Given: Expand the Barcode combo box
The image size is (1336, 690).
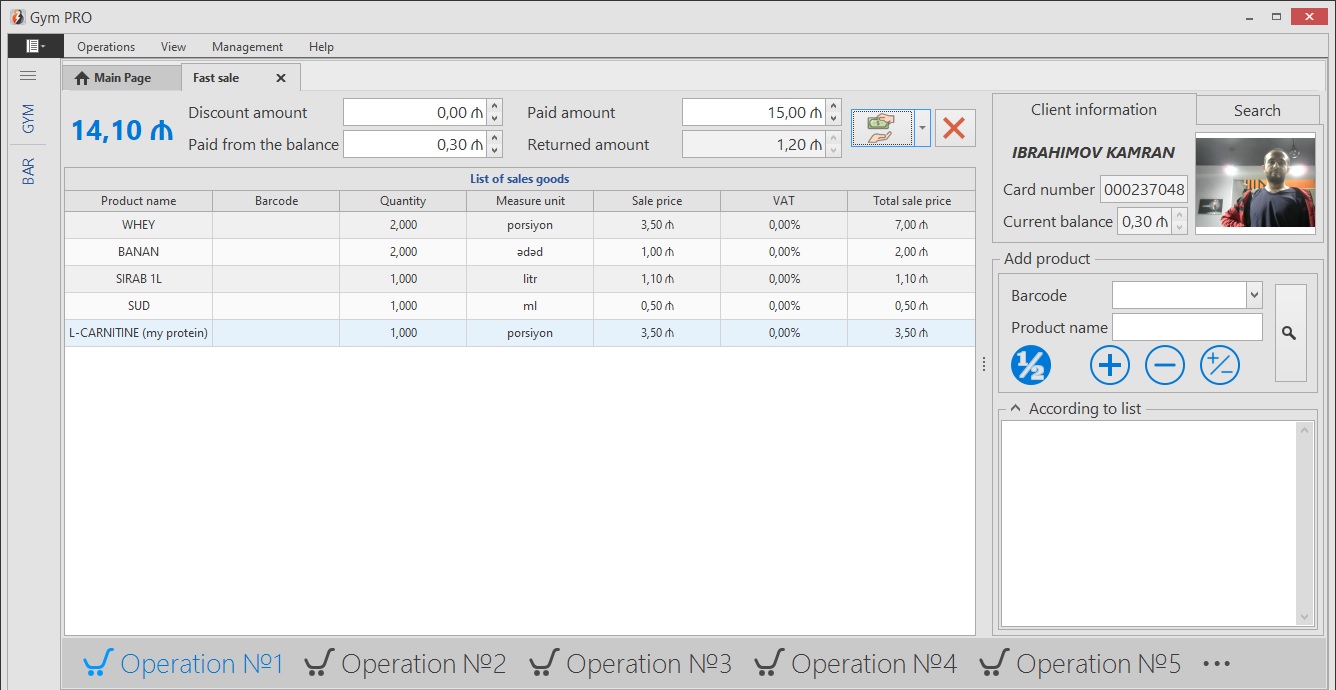Looking at the screenshot, I should 1254,295.
